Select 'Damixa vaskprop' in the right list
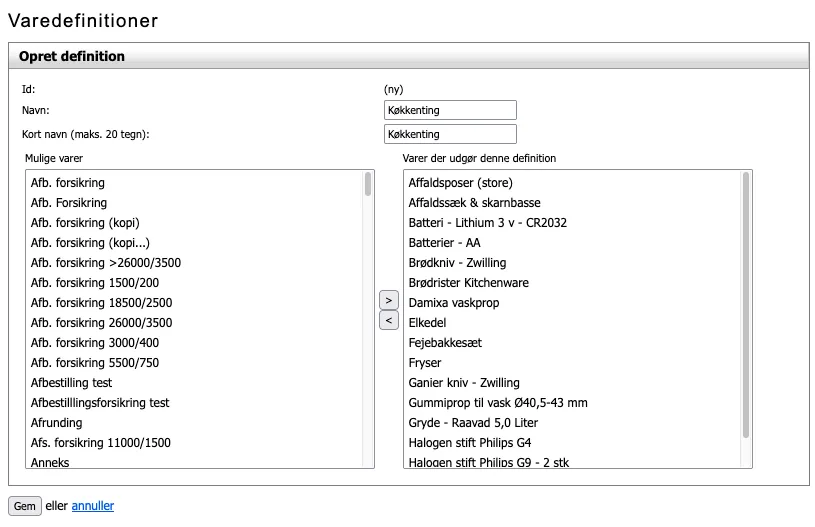Screen dimensions: 815x527 (453, 303)
